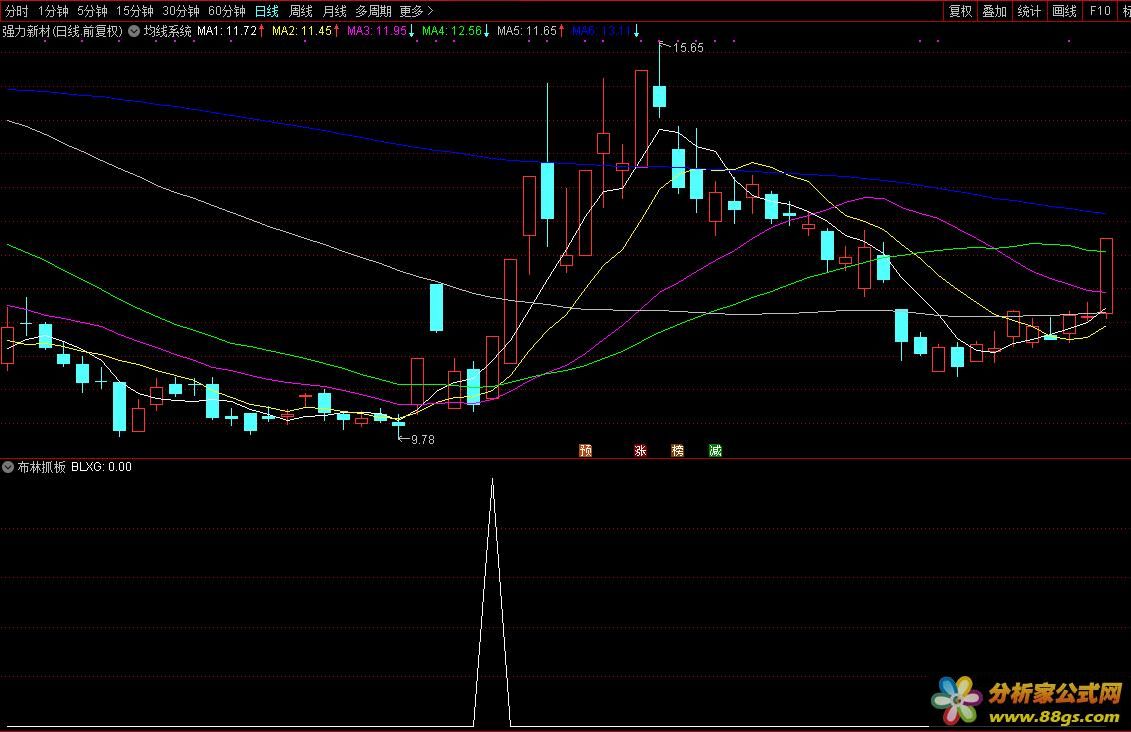
Task: Click the 预 forecast event marker
Action: pyautogui.click(x=586, y=450)
